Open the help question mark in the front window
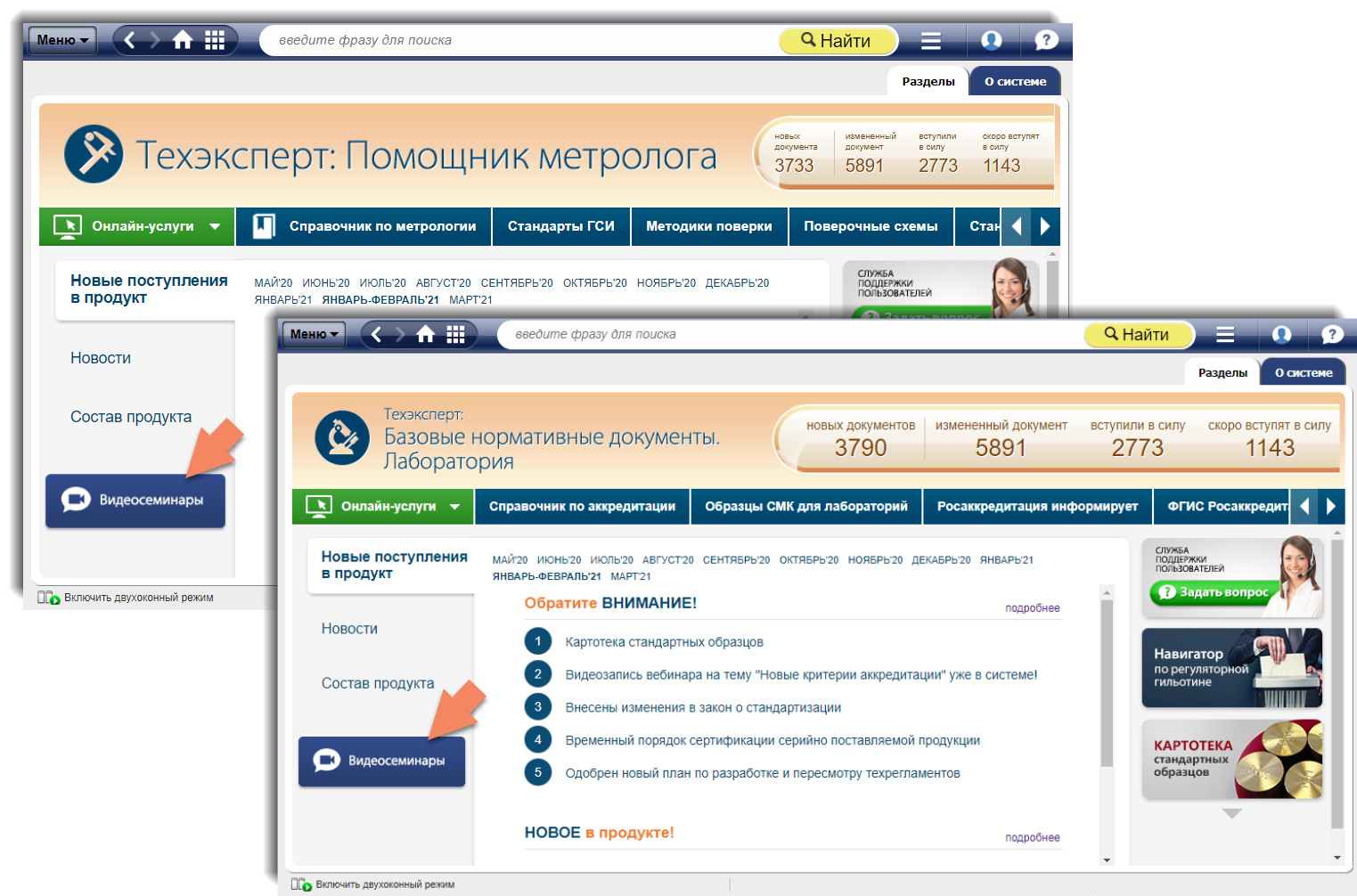The image size is (1357, 896). click(1332, 334)
